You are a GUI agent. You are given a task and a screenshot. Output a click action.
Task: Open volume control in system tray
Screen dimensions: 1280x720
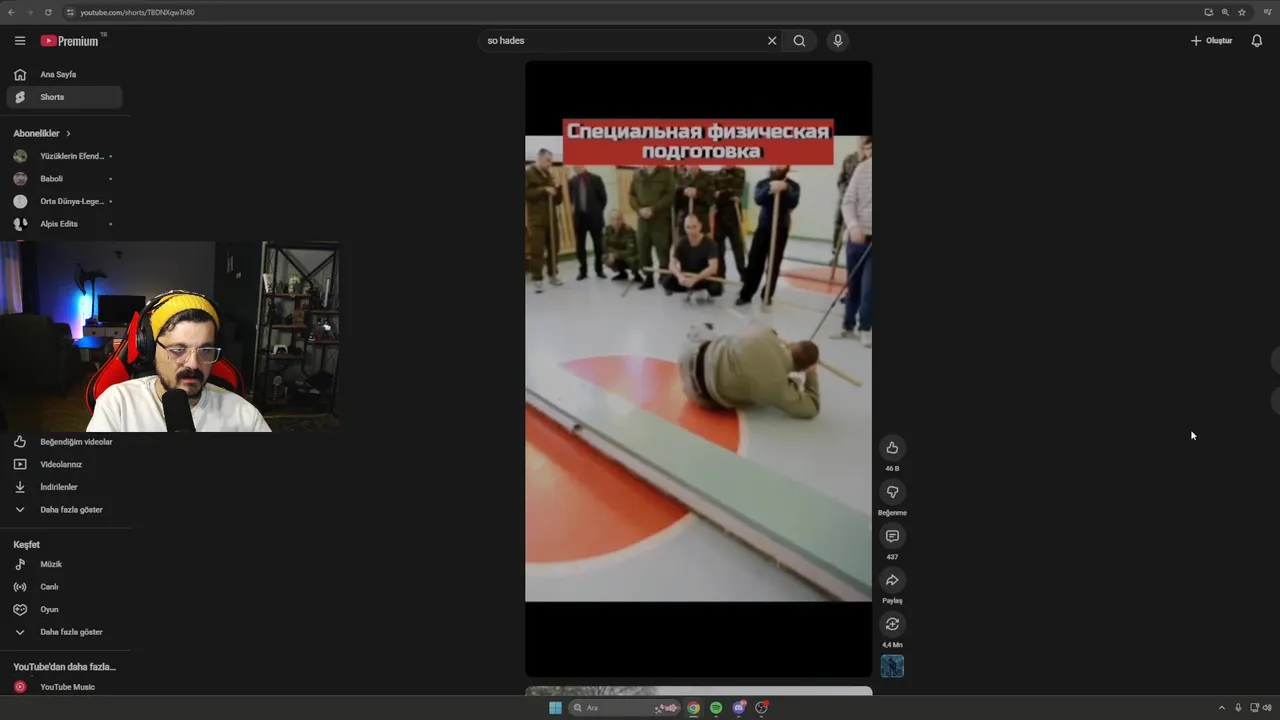(x=1267, y=708)
